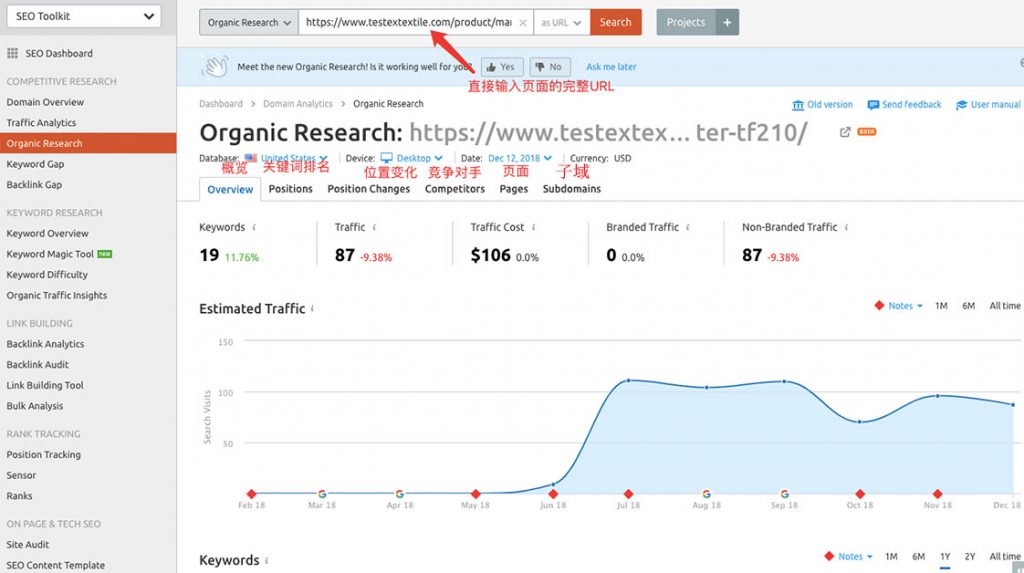The width and height of the screenshot is (1024, 573).
Task: Switch to Old version
Action: [822, 105]
